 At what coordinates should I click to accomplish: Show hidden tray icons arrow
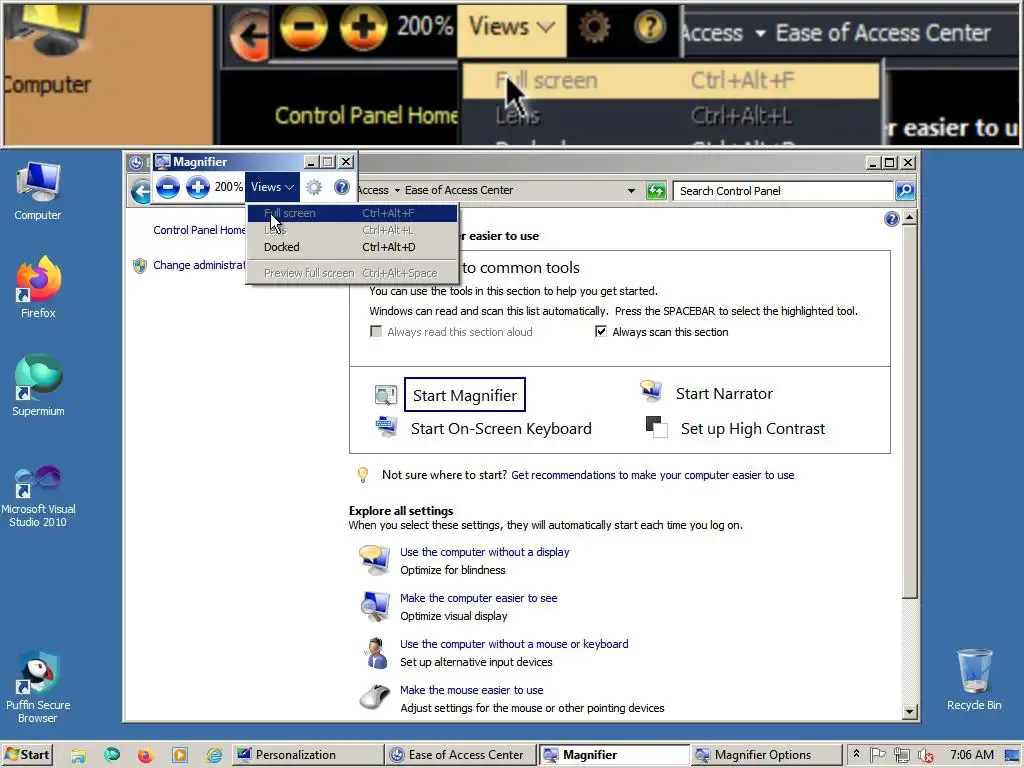tap(856, 754)
